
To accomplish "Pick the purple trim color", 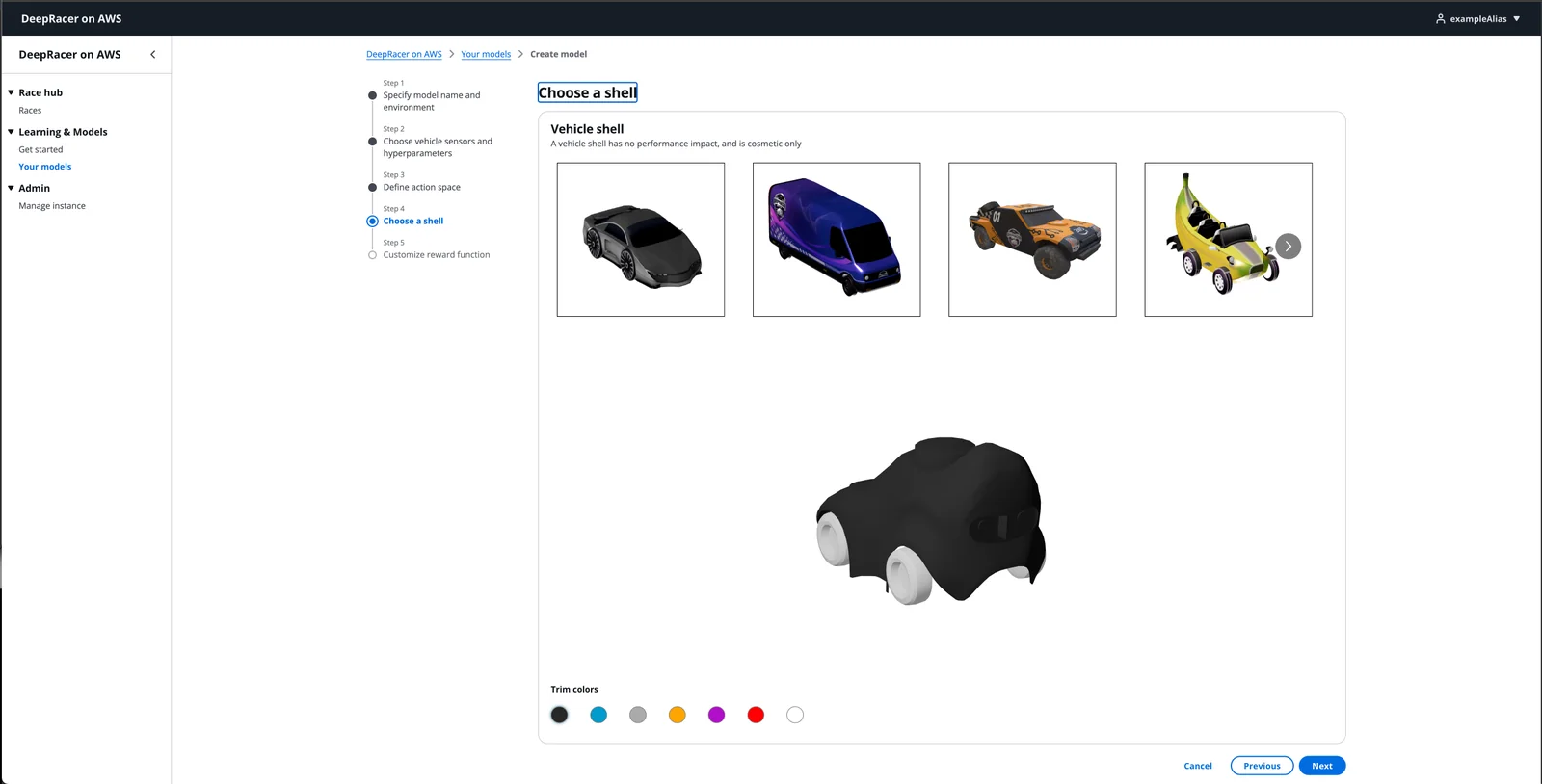I will pyautogui.click(x=716, y=715).
